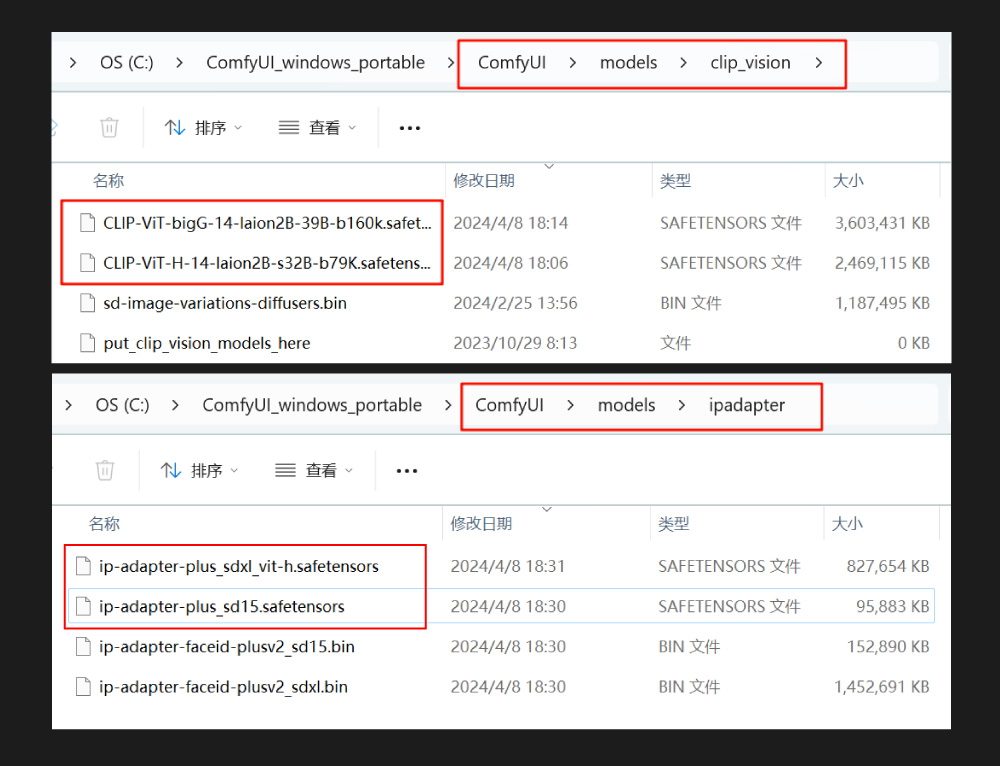The image size is (1000, 766).
Task: Open the more options ellipsis in ipadapter window
Action: [x=407, y=471]
